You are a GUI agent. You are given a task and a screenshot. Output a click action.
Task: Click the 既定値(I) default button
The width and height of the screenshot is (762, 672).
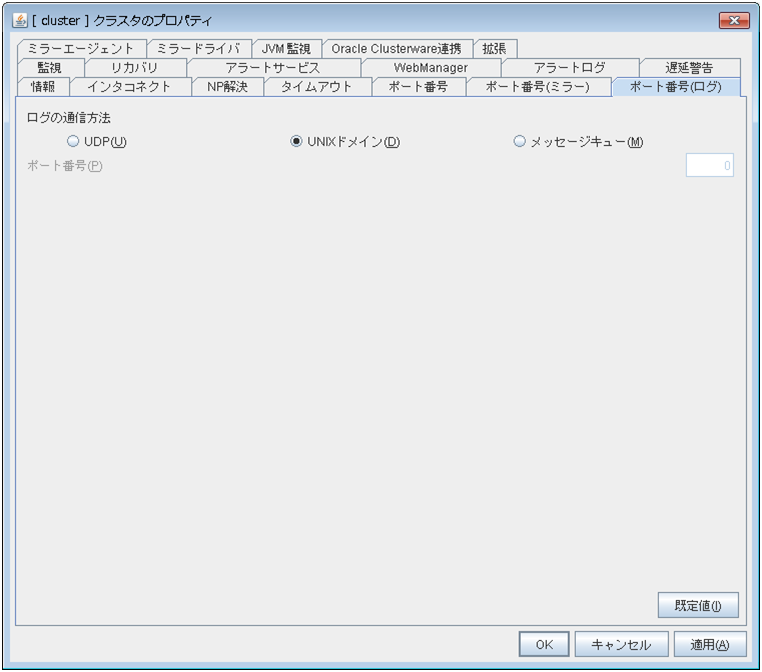pyautogui.click(x=698, y=605)
